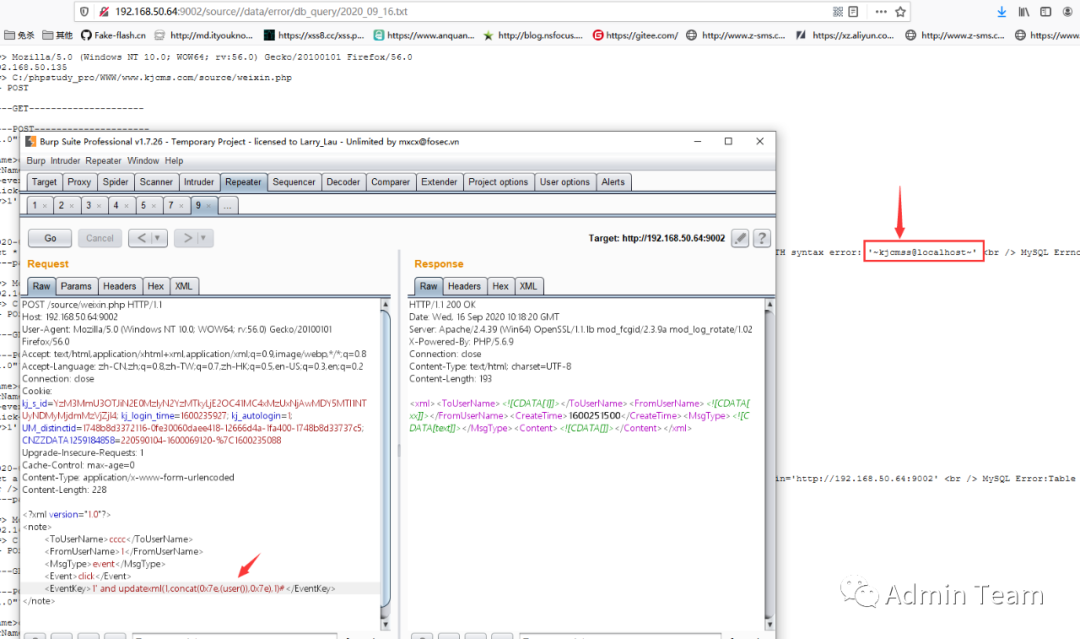The image size is (1080, 639).
Task: Click the response pane vertical scrollbar
Action: click(769, 463)
